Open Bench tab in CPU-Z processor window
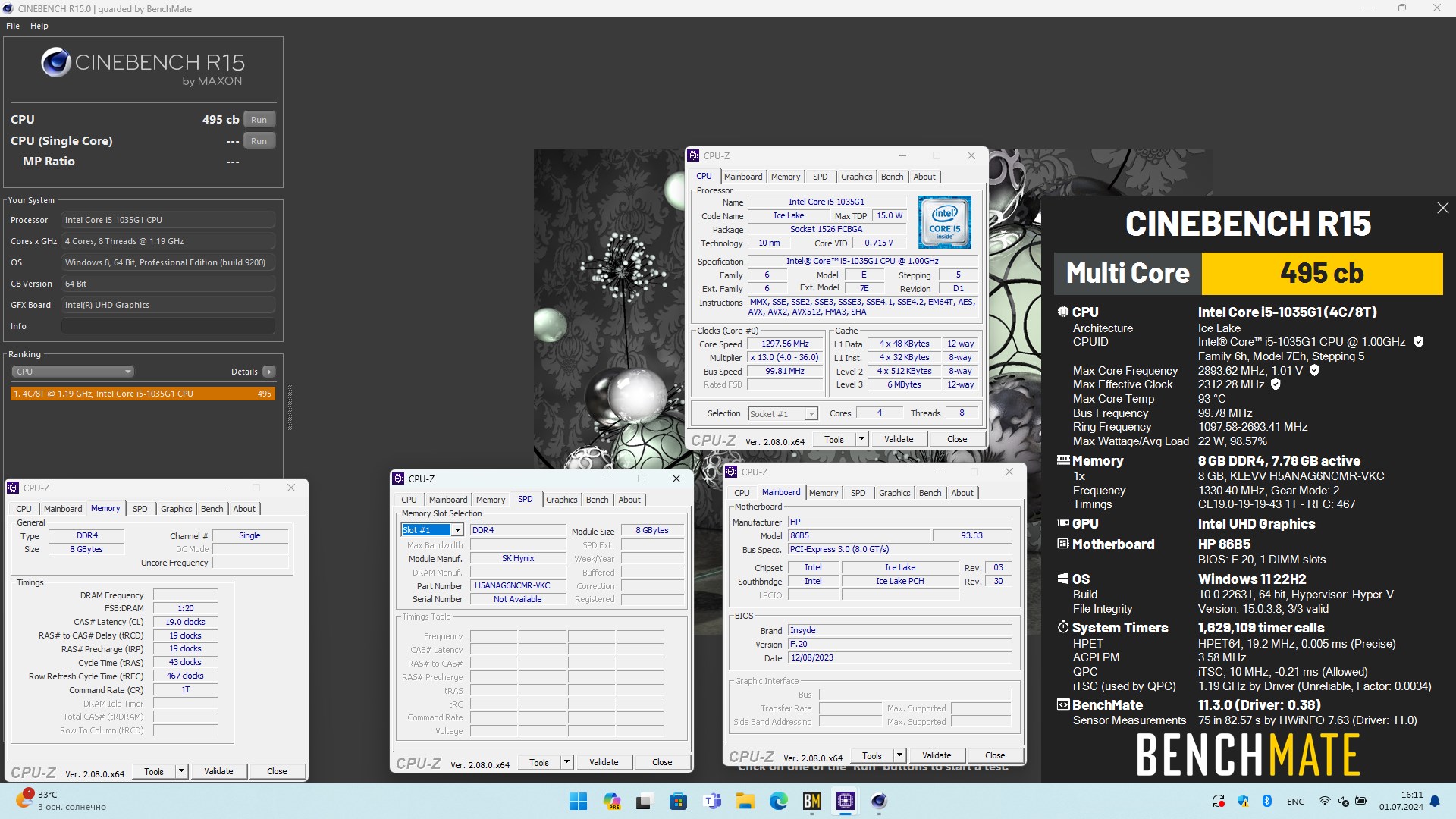This screenshot has height=819, width=1456. point(892,177)
